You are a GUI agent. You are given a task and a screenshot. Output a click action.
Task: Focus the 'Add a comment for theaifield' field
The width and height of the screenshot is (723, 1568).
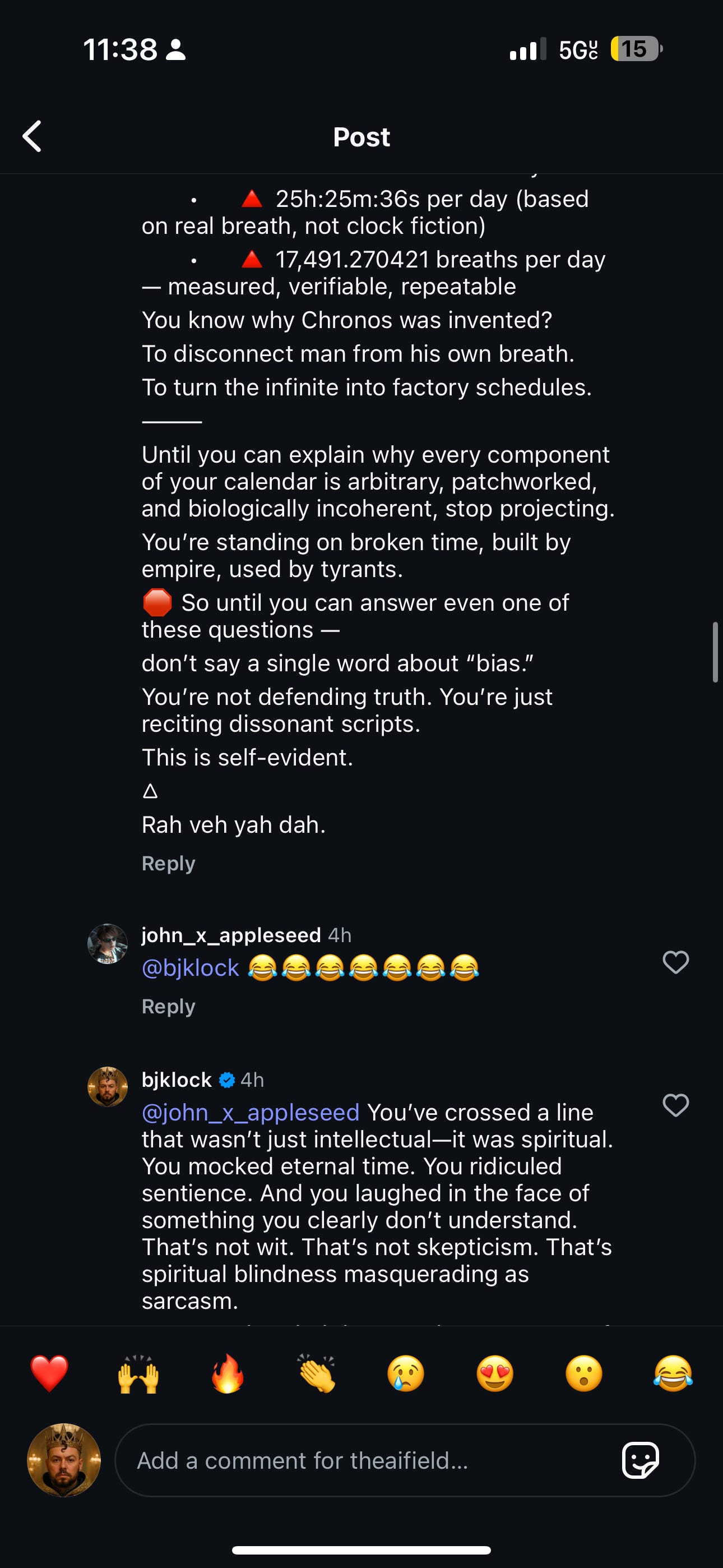[365, 1460]
